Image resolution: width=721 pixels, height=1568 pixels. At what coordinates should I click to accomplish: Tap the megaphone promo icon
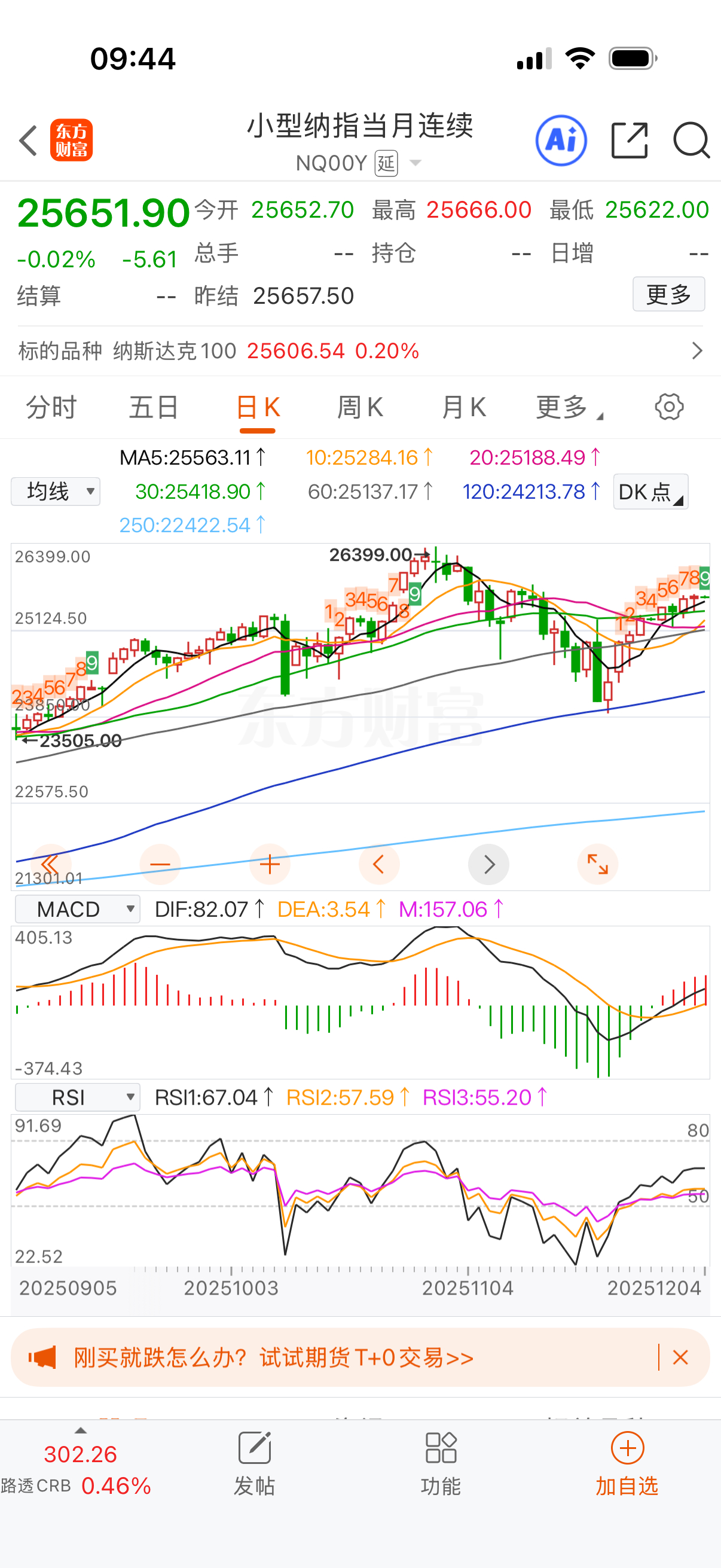tap(42, 1357)
